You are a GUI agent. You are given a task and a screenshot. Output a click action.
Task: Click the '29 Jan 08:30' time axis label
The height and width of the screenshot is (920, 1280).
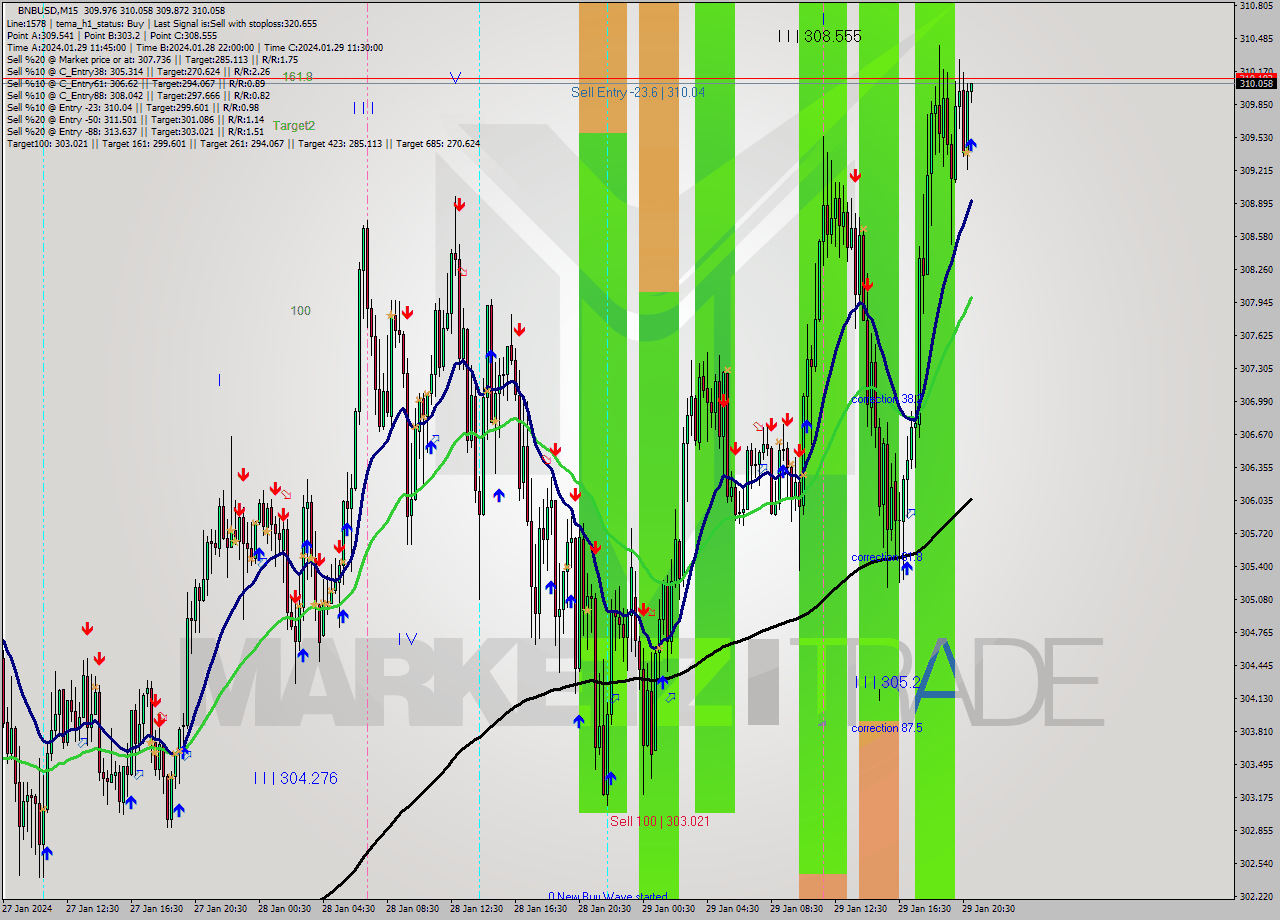pyautogui.click(x=796, y=910)
